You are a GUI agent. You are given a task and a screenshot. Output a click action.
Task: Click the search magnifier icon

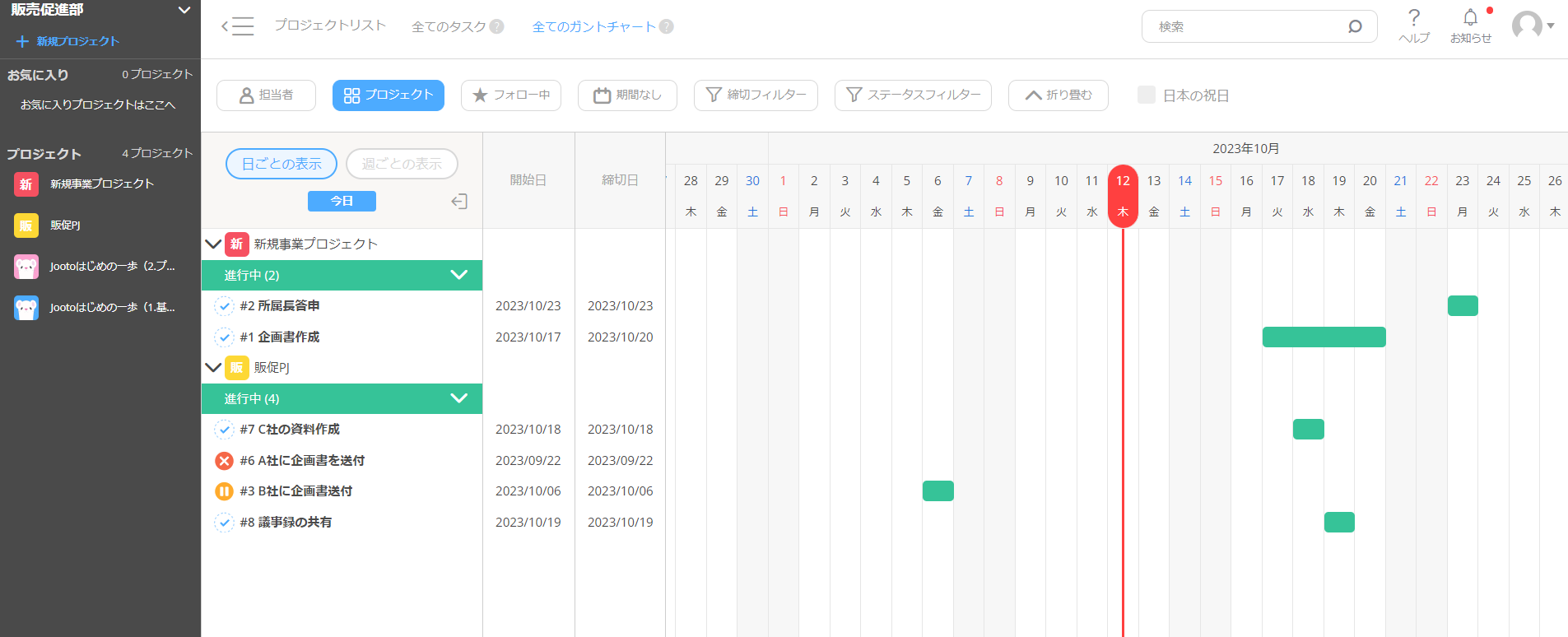click(1355, 26)
